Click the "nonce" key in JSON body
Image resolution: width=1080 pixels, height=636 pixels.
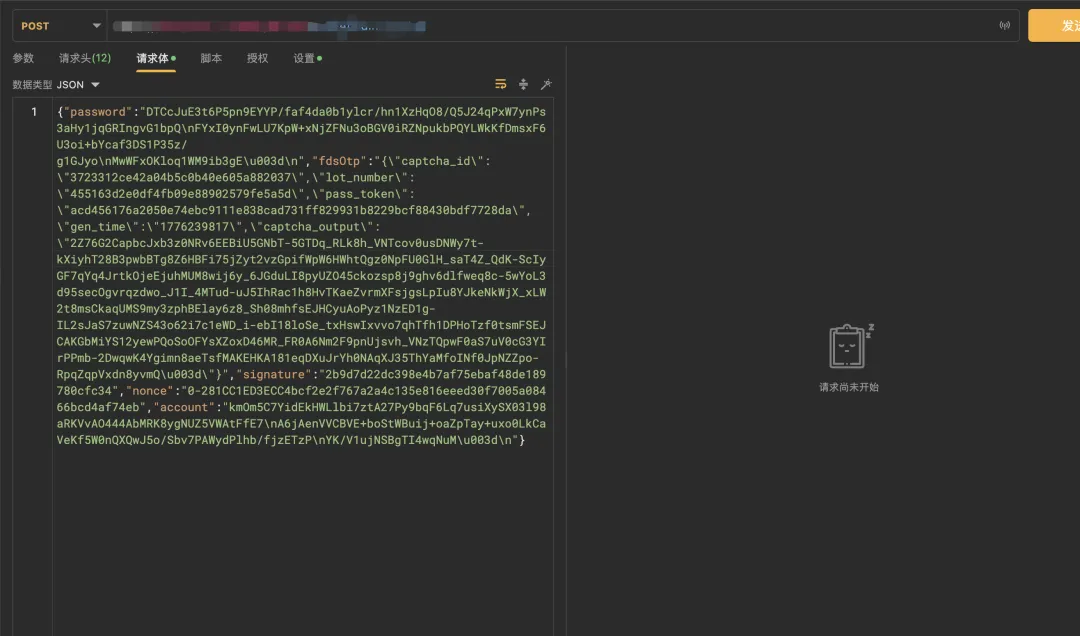(x=149, y=391)
